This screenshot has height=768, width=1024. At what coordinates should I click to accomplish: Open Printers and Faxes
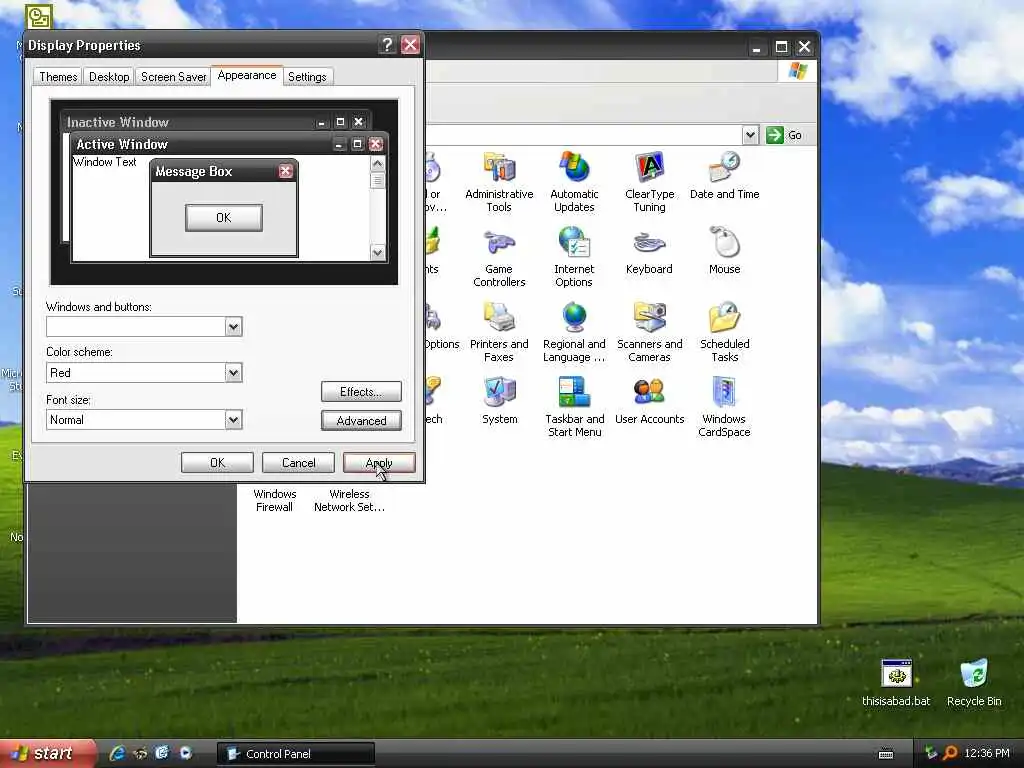(499, 332)
